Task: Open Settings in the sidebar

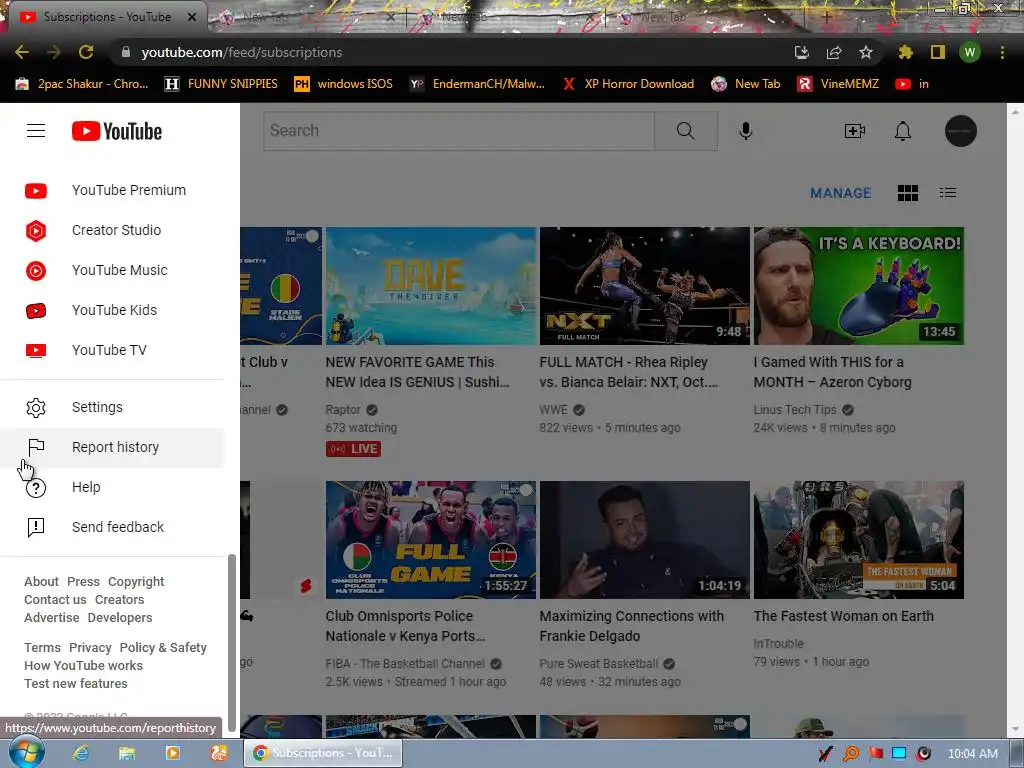Action: point(112,407)
